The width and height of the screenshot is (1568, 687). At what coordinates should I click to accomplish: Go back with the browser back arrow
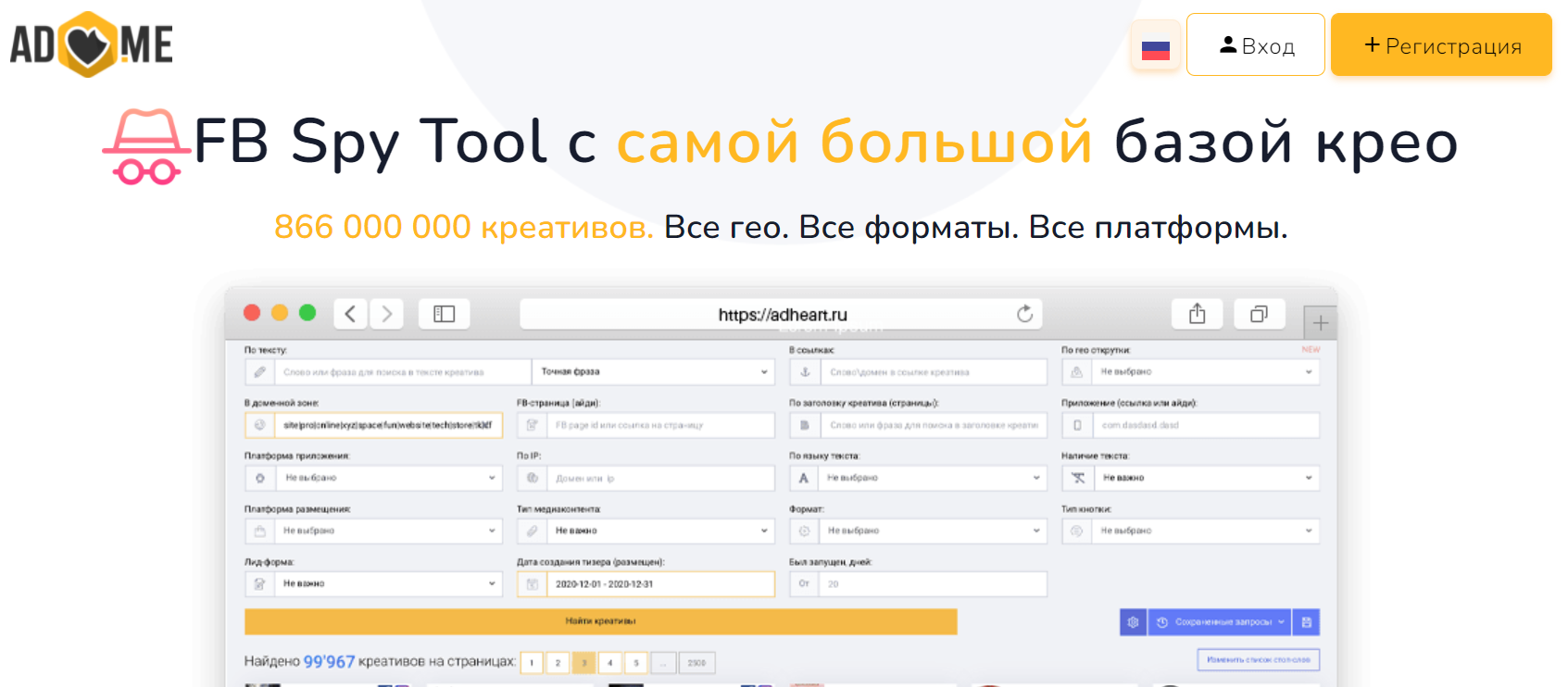click(x=350, y=314)
